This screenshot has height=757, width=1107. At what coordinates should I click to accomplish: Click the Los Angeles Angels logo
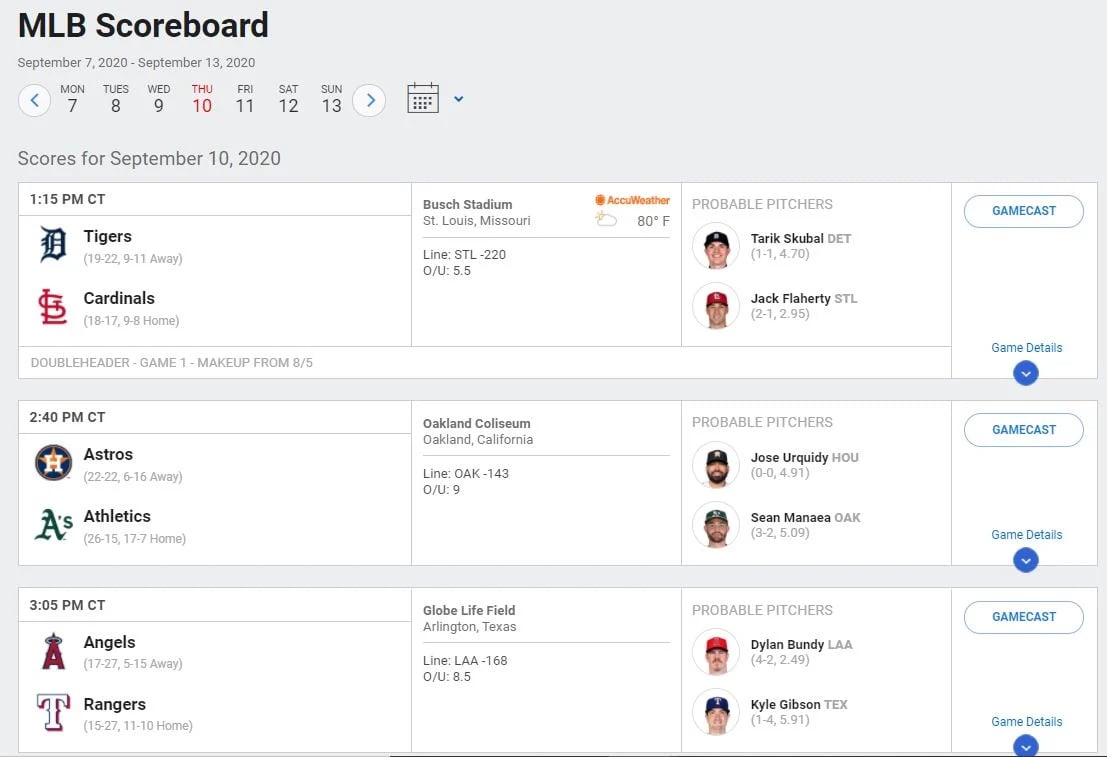53,651
